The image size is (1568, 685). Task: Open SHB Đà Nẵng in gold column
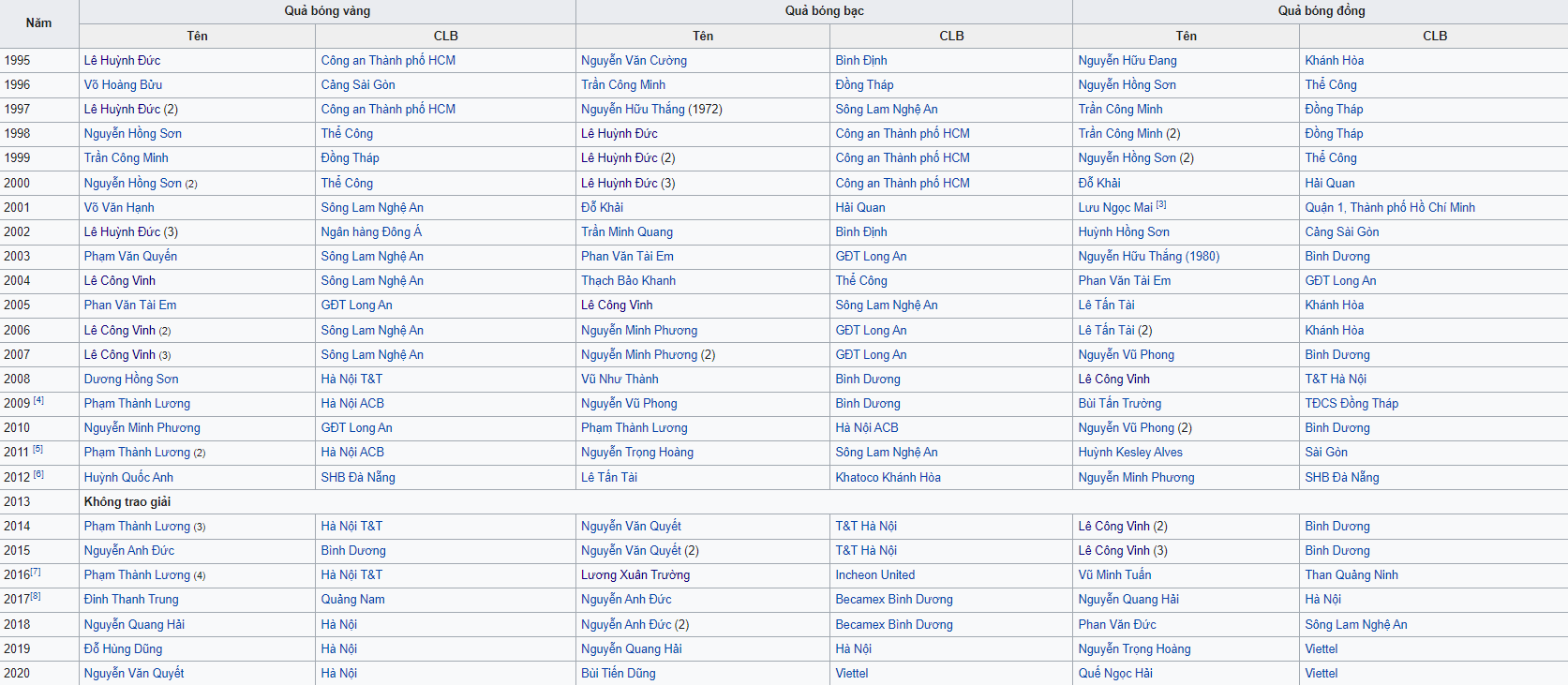pyautogui.click(x=358, y=477)
